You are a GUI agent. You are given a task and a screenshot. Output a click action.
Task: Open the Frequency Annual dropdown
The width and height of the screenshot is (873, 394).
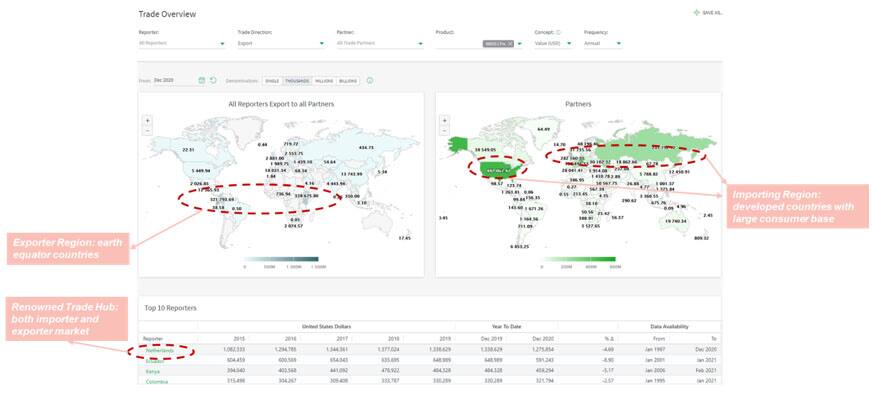pyautogui.click(x=603, y=43)
